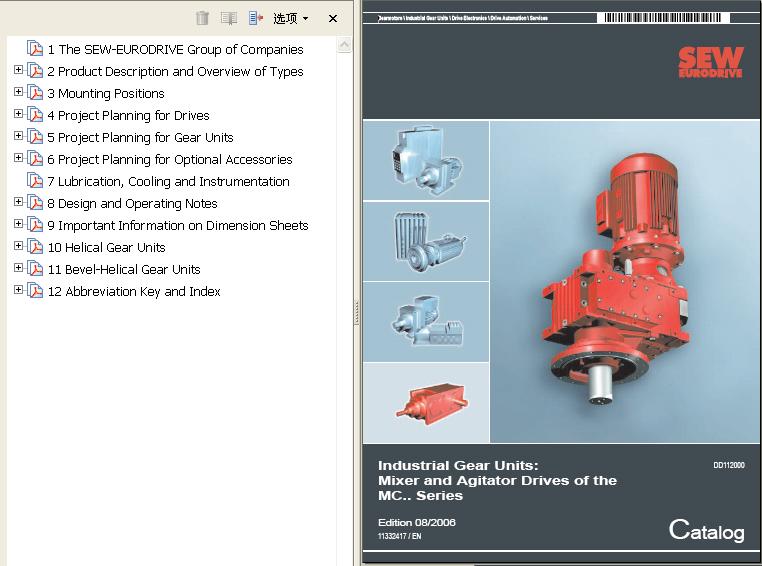Jump to 3 Mounting Positions bookmark
This screenshot has width=762, height=566.
coord(106,93)
